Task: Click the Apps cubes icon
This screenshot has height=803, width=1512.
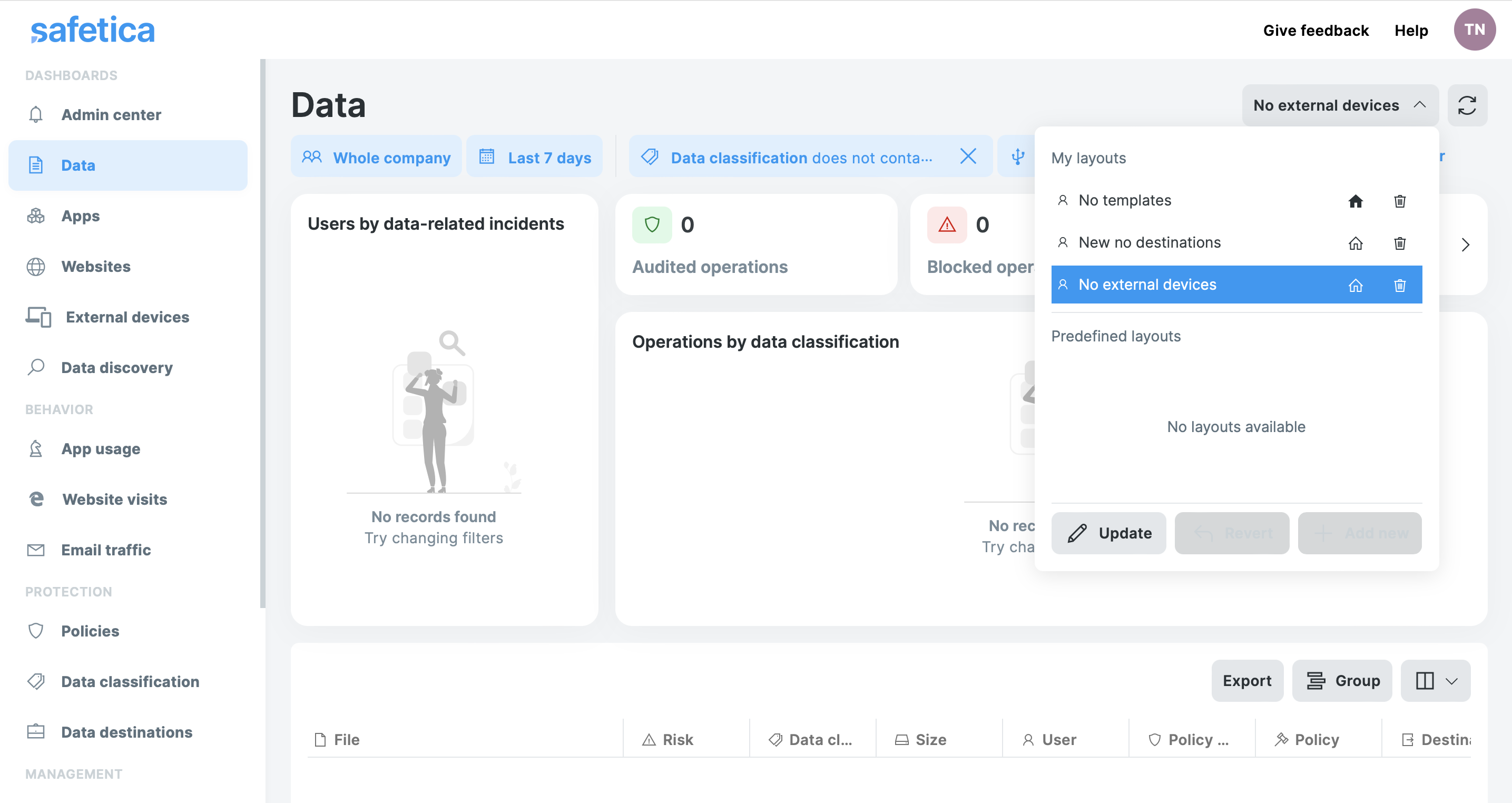Action: tap(36, 216)
